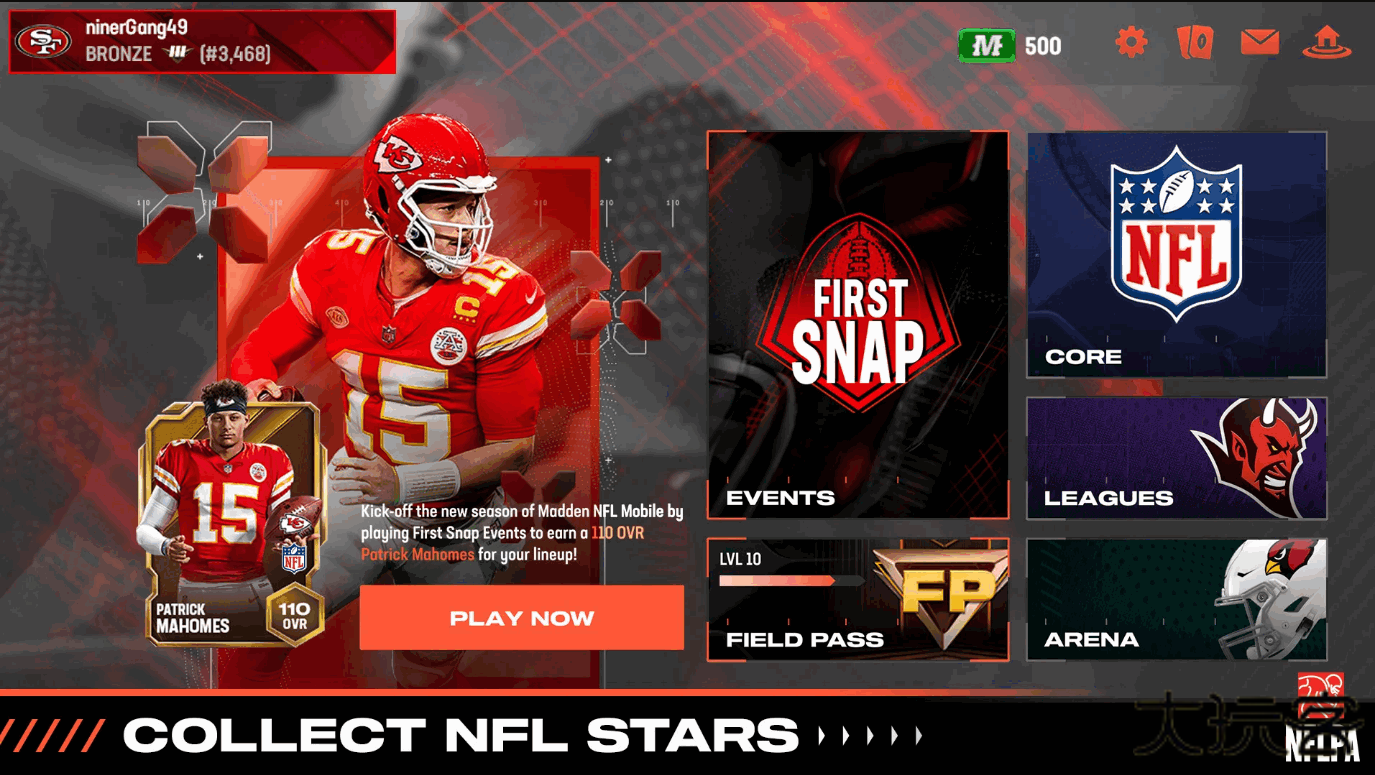Viewport: 1375px width, 775px height.
Task: Click the home stadium upload icon
Action: point(1326,42)
